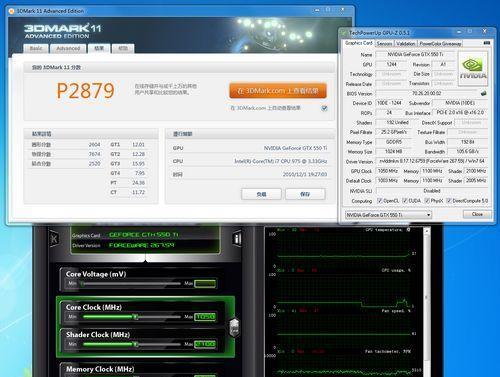Toggle the core/shader clock link icon
This screenshot has height=377, width=500.
coord(235,327)
